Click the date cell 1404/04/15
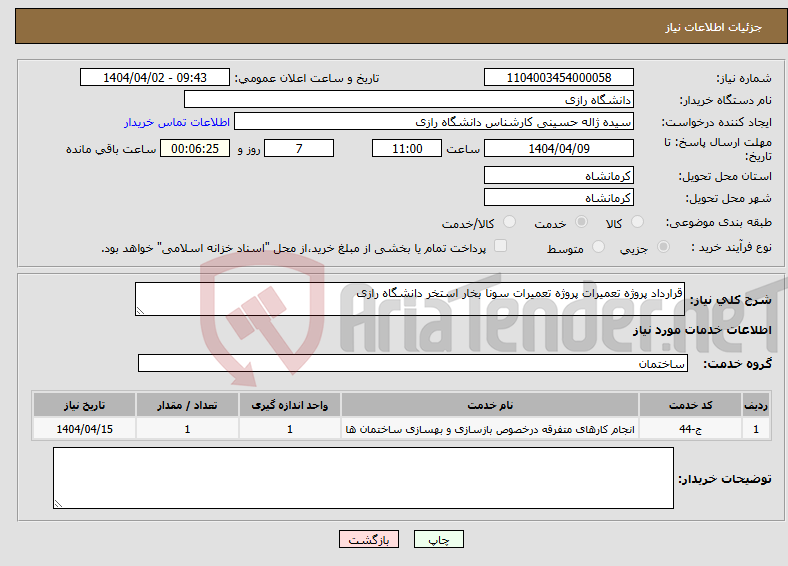 click(x=84, y=429)
